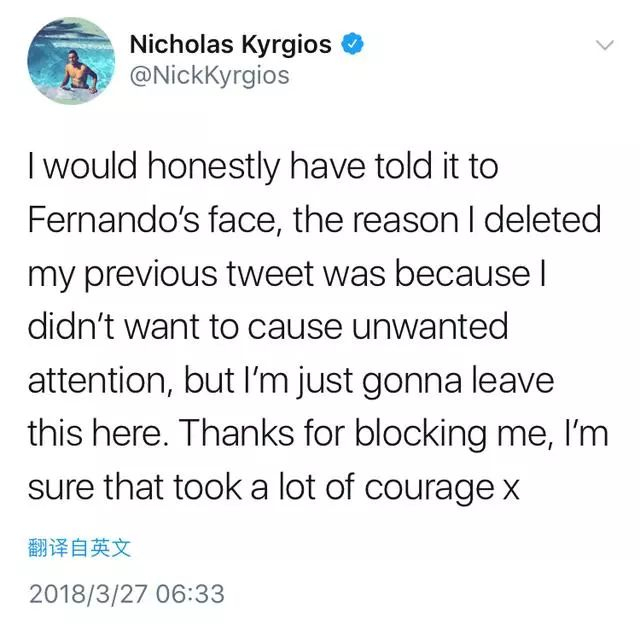Select the Nicholas Kyrgios display name

(231, 44)
